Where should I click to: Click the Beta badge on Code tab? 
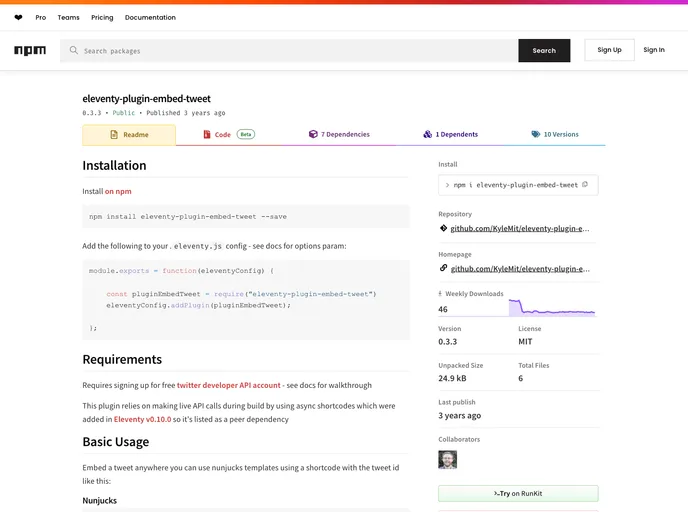(x=246, y=134)
